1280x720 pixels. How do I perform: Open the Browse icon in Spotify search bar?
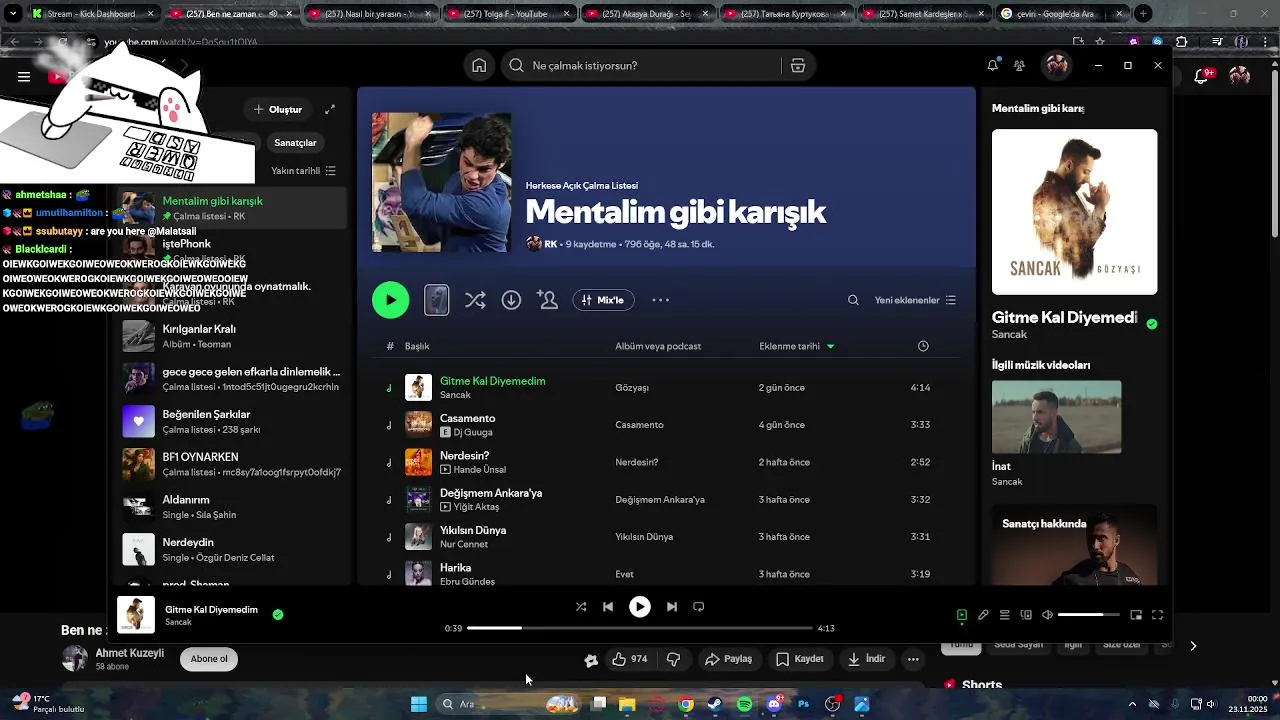tap(798, 65)
